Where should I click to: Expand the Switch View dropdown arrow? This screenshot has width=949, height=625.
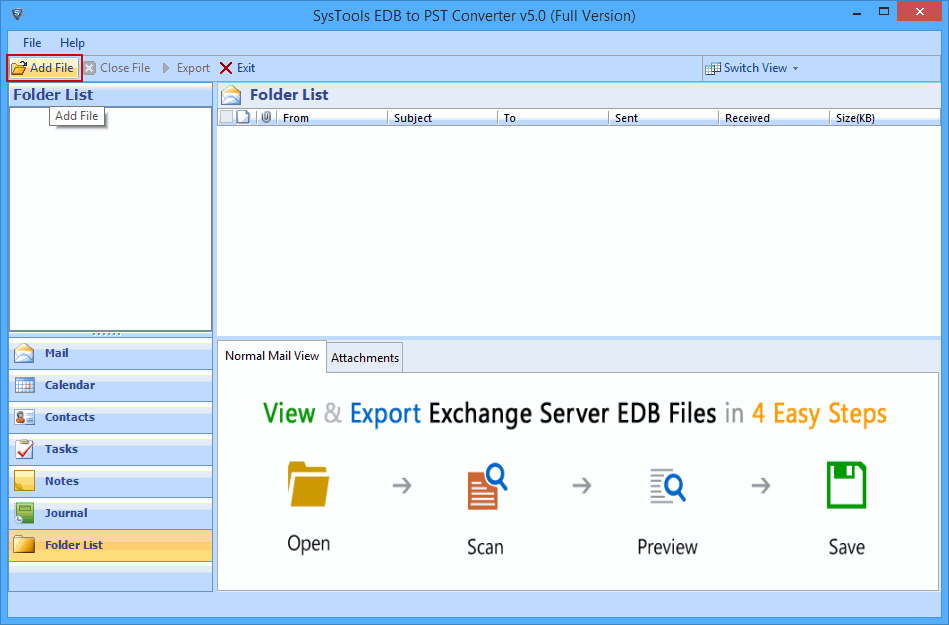coord(795,68)
